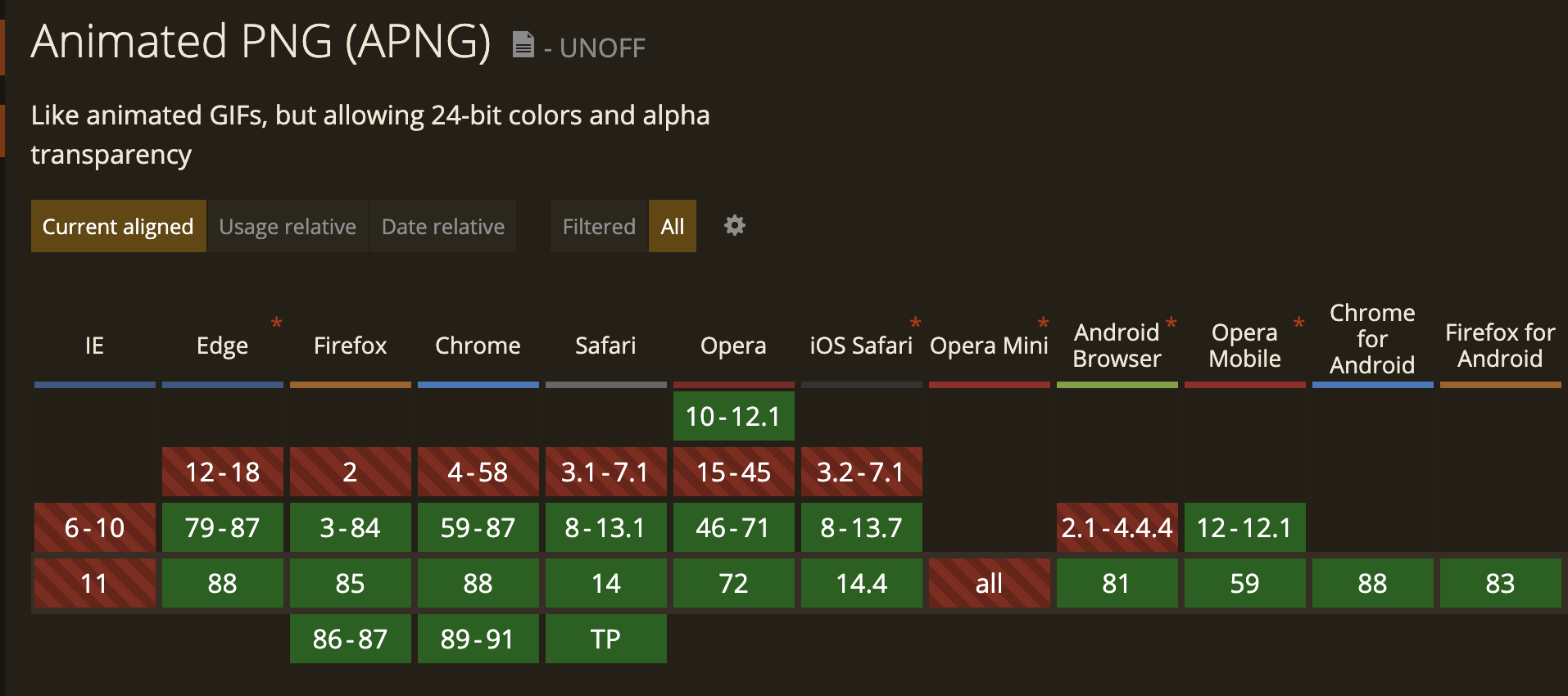1568x696 pixels.
Task: Switch to Date relative view
Action: pyautogui.click(x=443, y=226)
